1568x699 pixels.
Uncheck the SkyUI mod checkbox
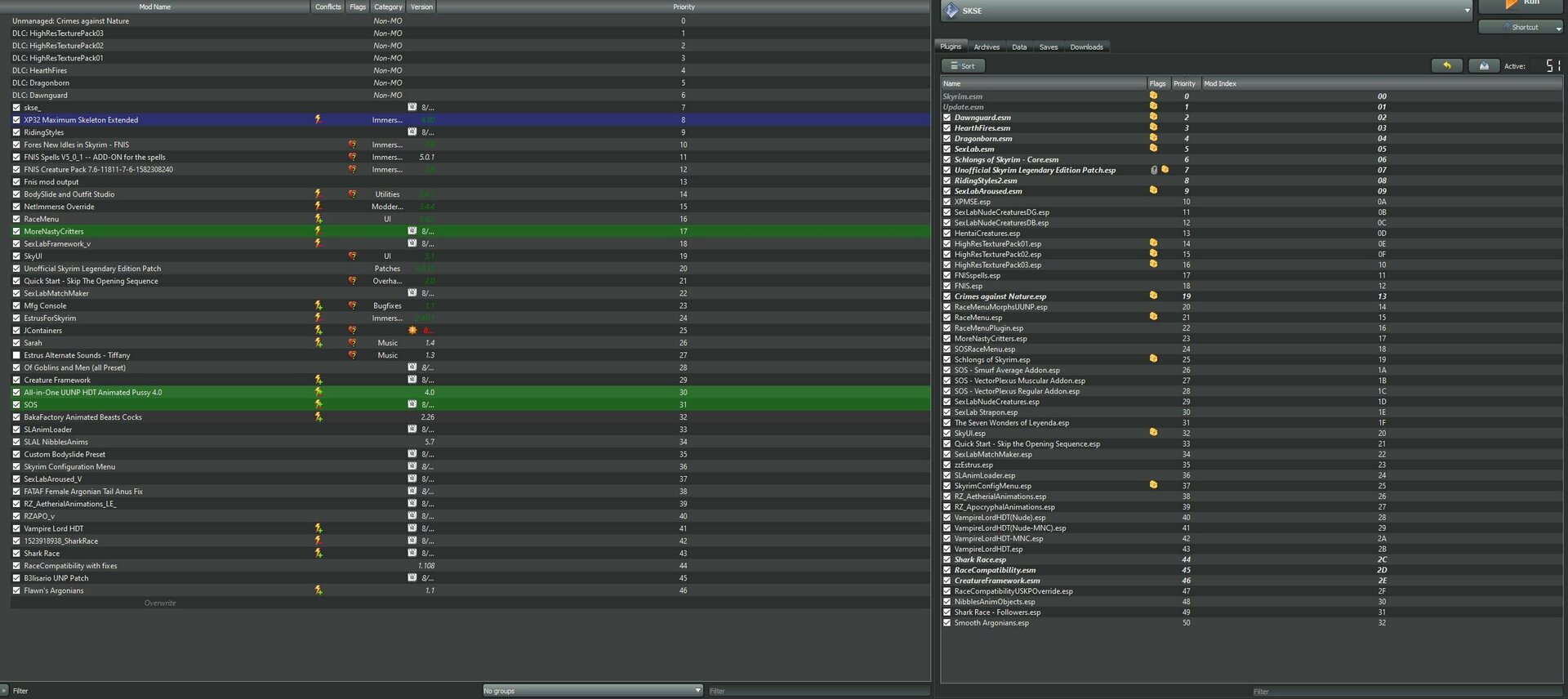point(16,256)
